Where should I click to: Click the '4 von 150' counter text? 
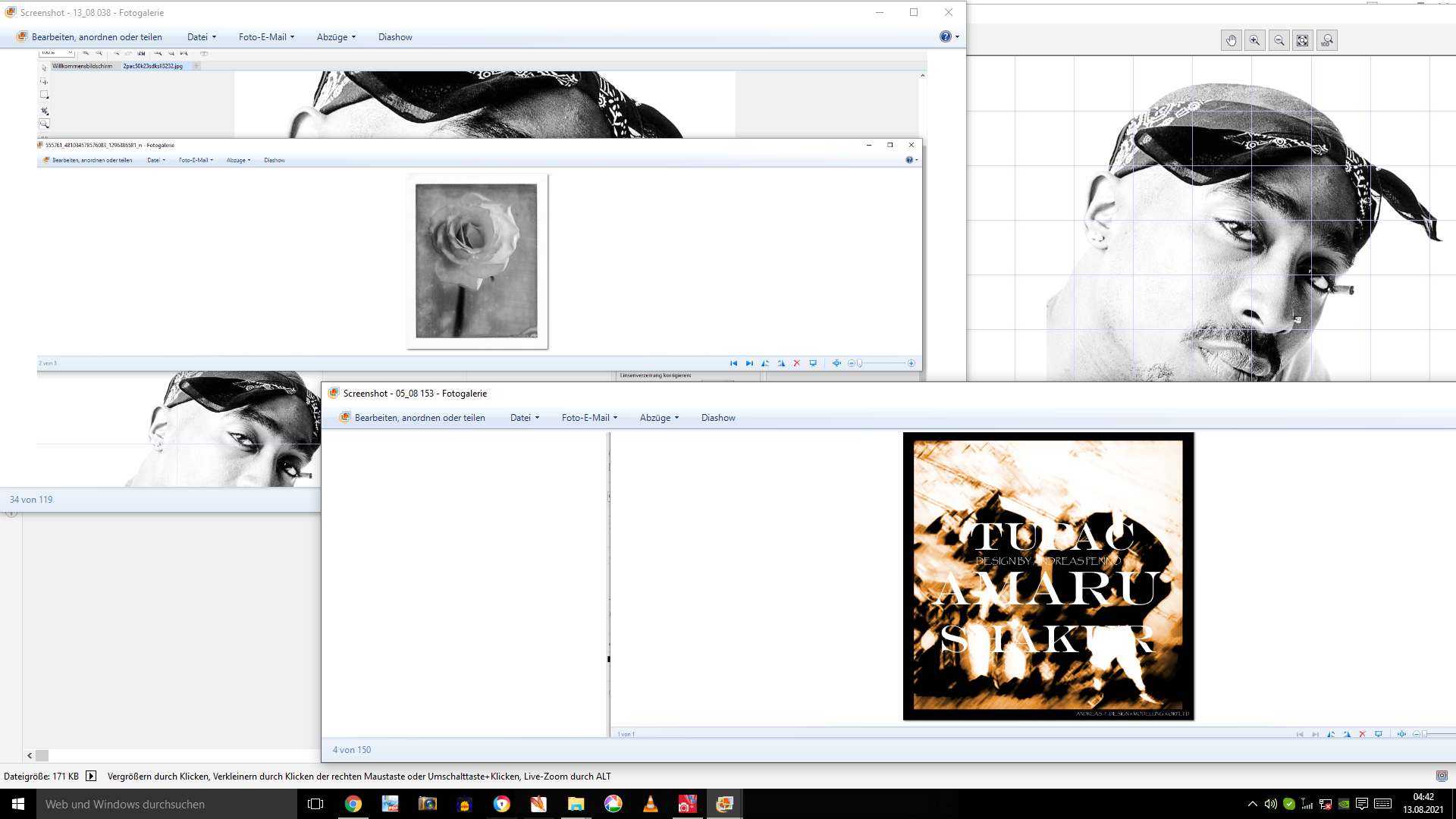352,750
